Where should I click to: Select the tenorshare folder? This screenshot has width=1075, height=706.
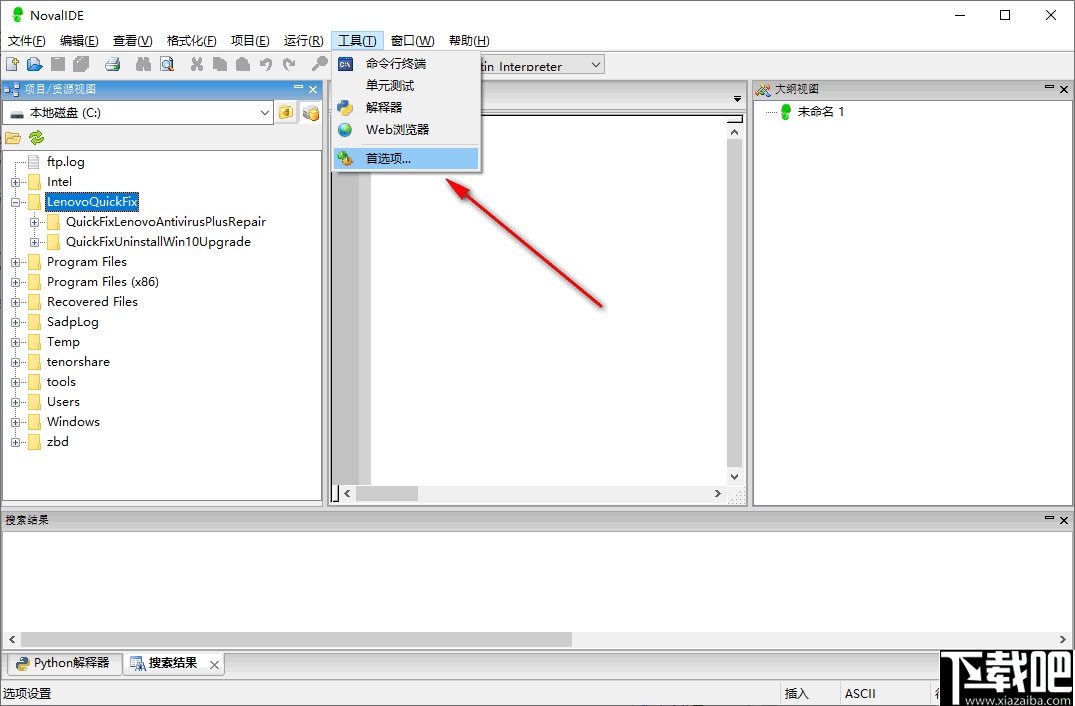pyautogui.click(x=78, y=362)
